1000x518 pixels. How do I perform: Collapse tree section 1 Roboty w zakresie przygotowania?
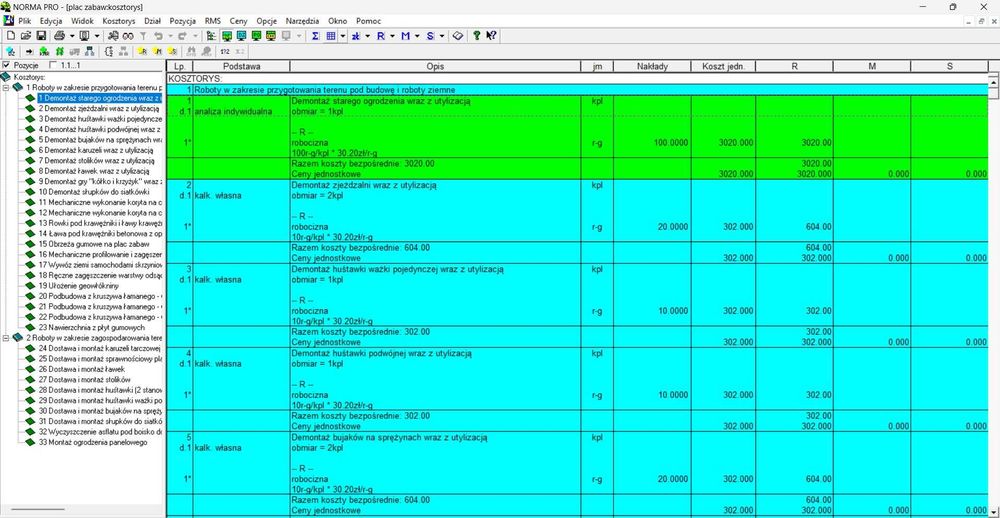6,87
